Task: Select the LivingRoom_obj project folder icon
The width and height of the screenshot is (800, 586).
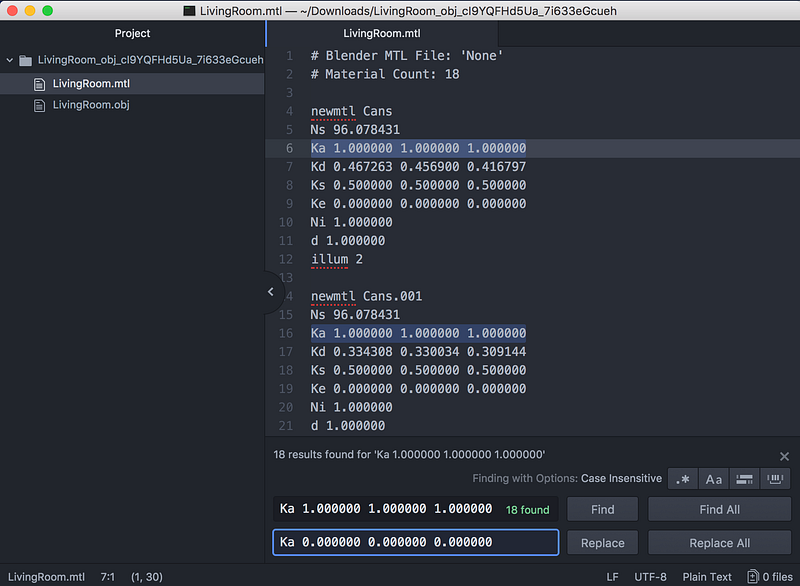Action: [26, 61]
